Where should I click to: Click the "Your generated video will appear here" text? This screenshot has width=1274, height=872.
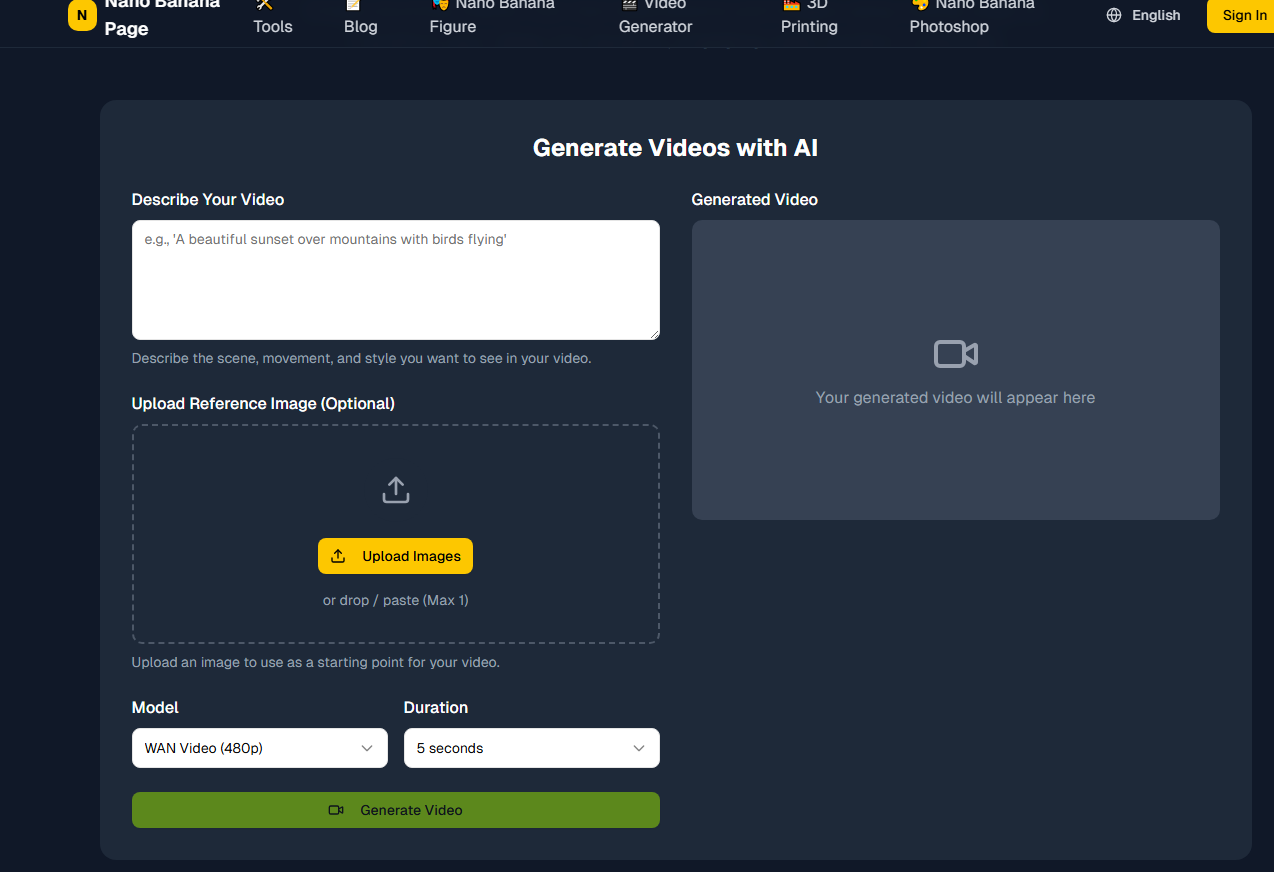pos(955,398)
